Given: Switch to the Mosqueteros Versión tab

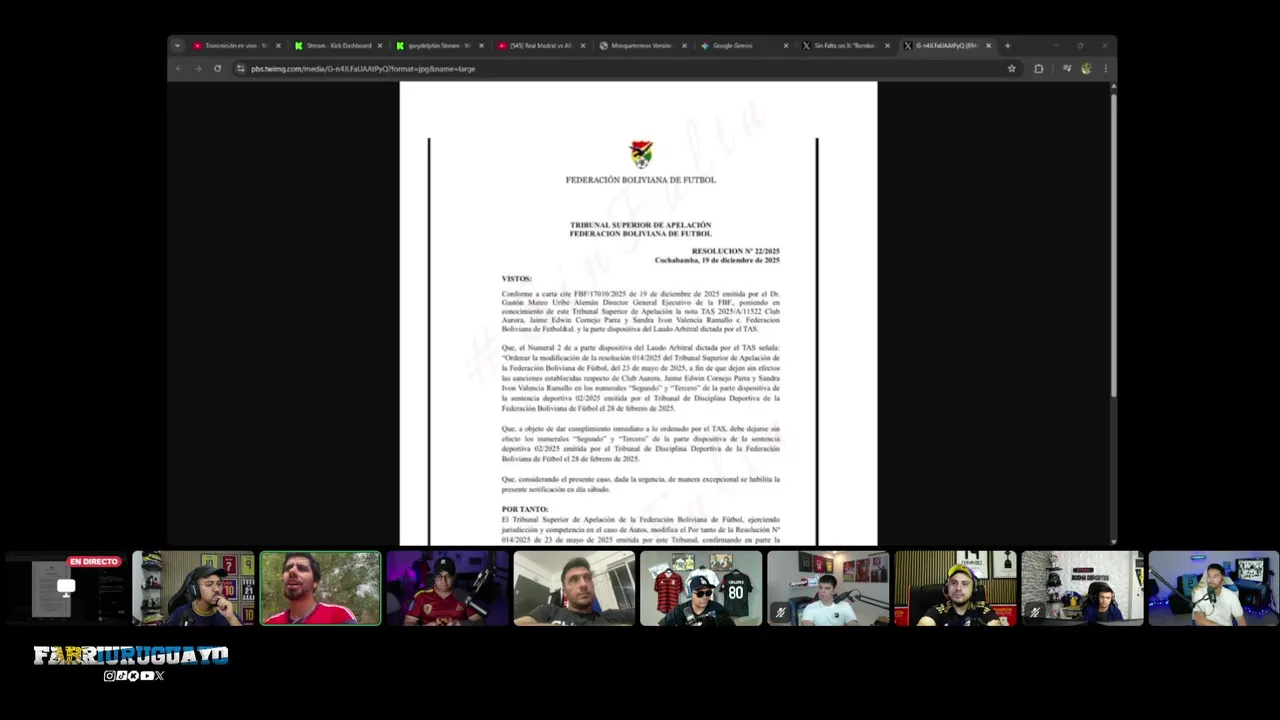Looking at the screenshot, I should pos(642,45).
